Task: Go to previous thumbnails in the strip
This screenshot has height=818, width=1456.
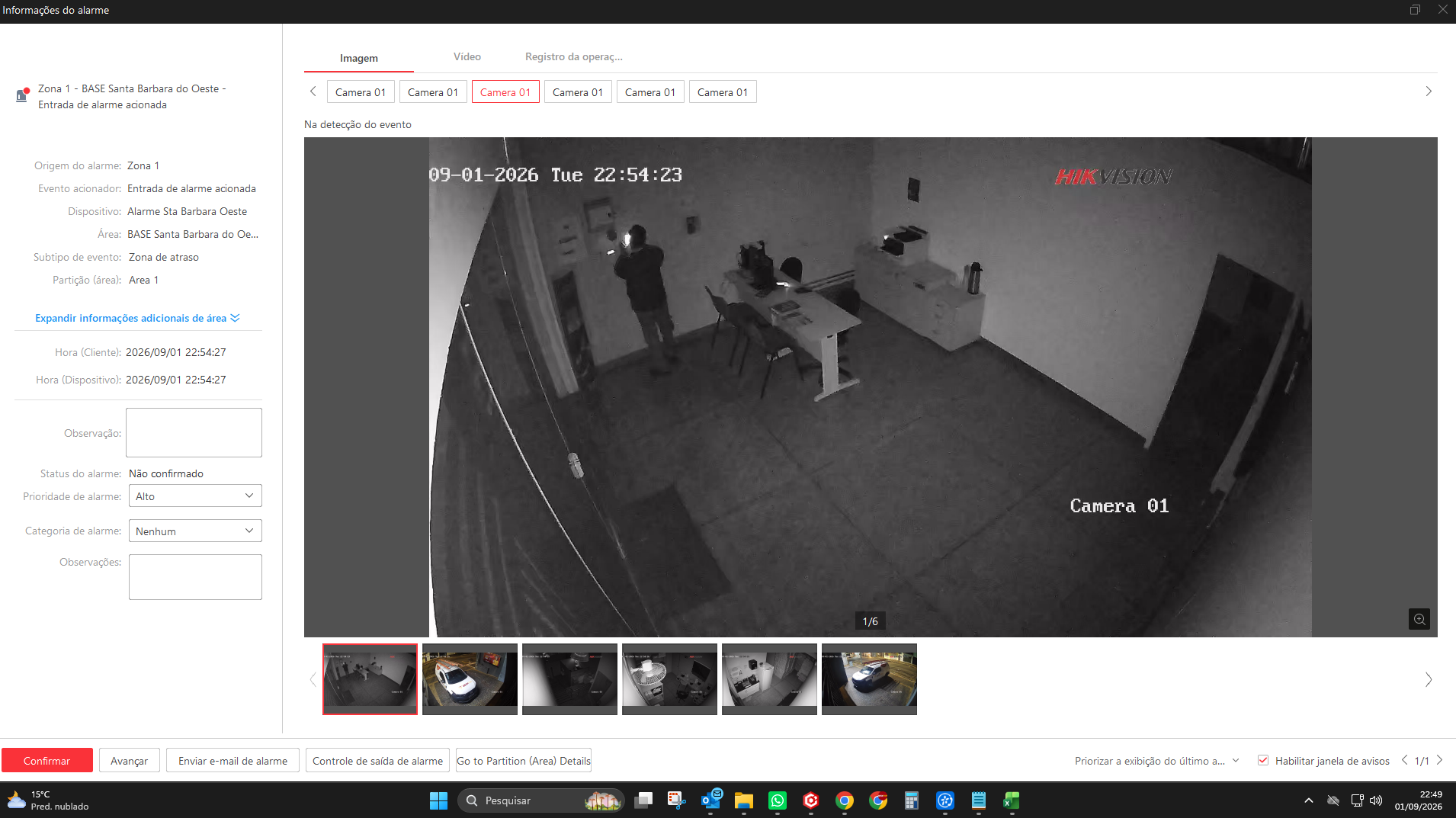Action: point(313,679)
